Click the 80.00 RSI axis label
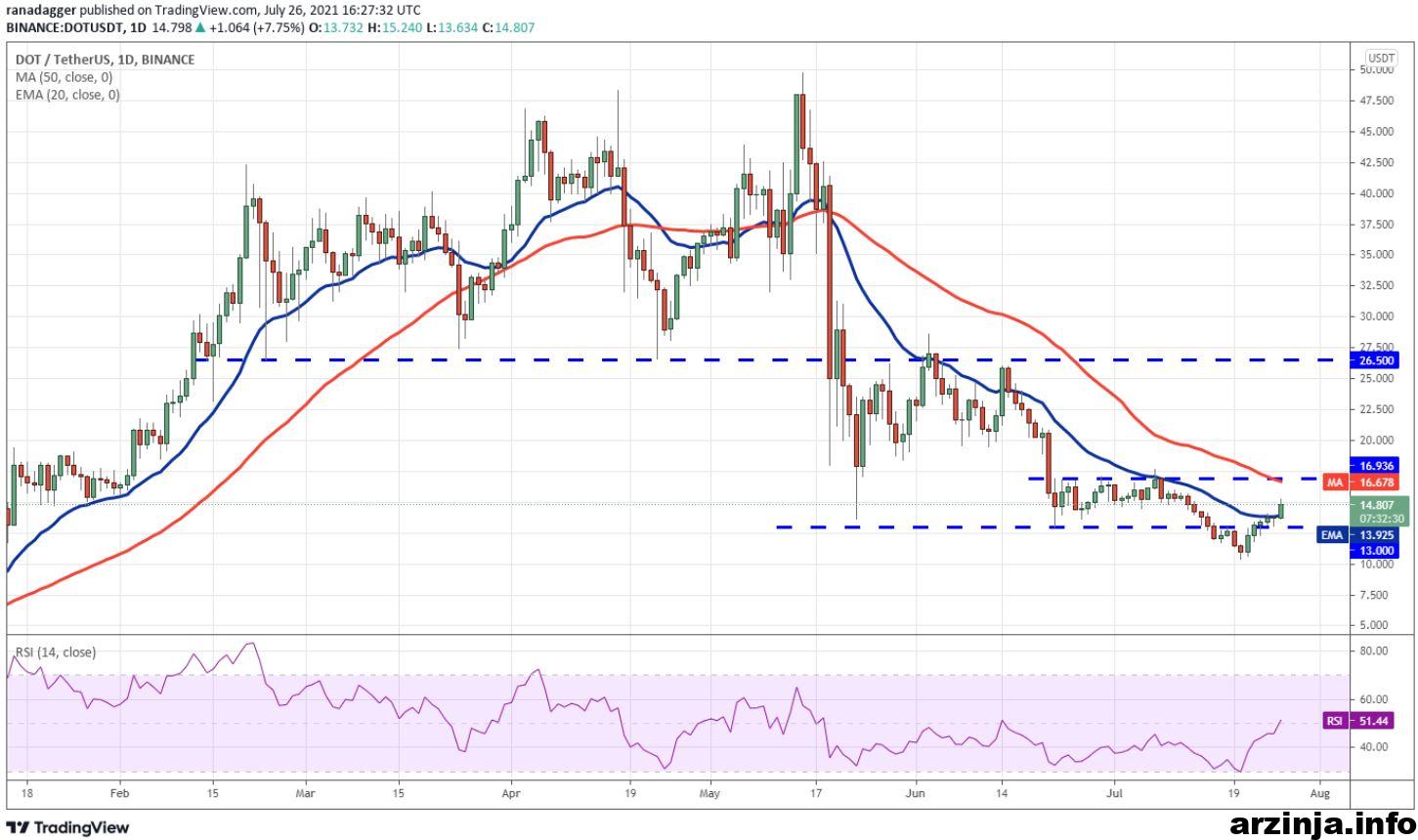 click(x=1373, y=651)
